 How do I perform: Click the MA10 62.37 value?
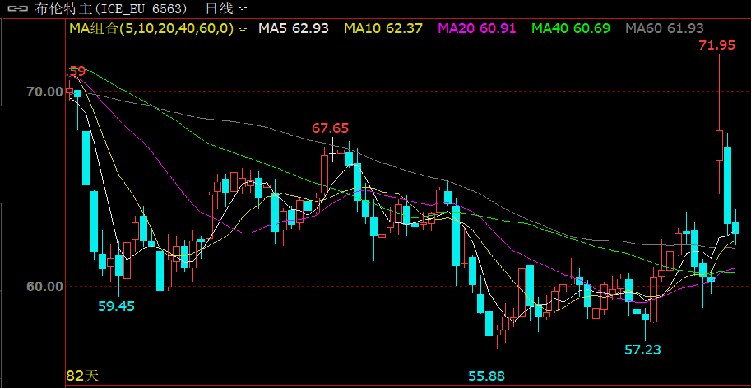pyautogui.click(x=384, y=29)
